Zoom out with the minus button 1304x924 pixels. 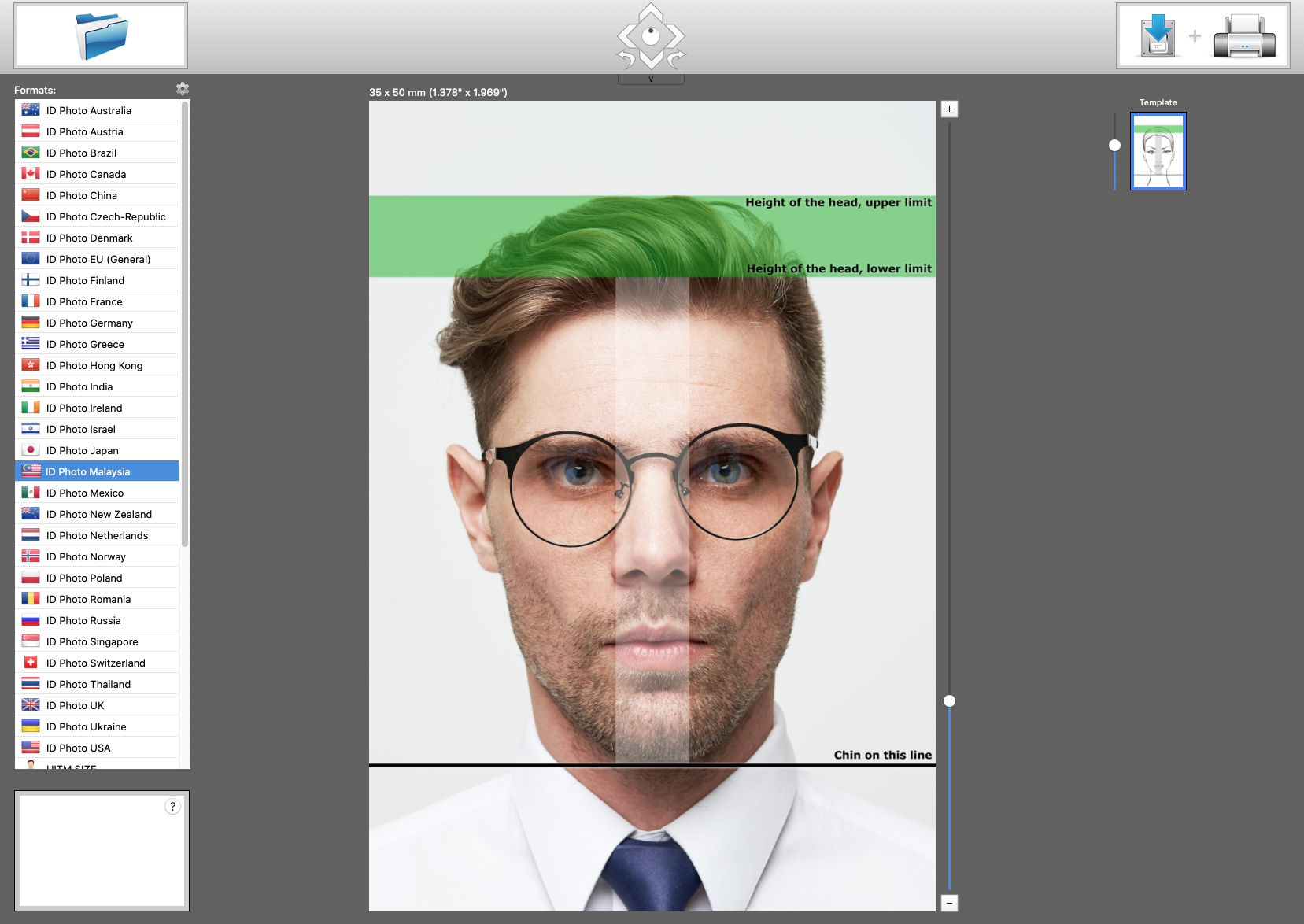[x=949, y=904]
